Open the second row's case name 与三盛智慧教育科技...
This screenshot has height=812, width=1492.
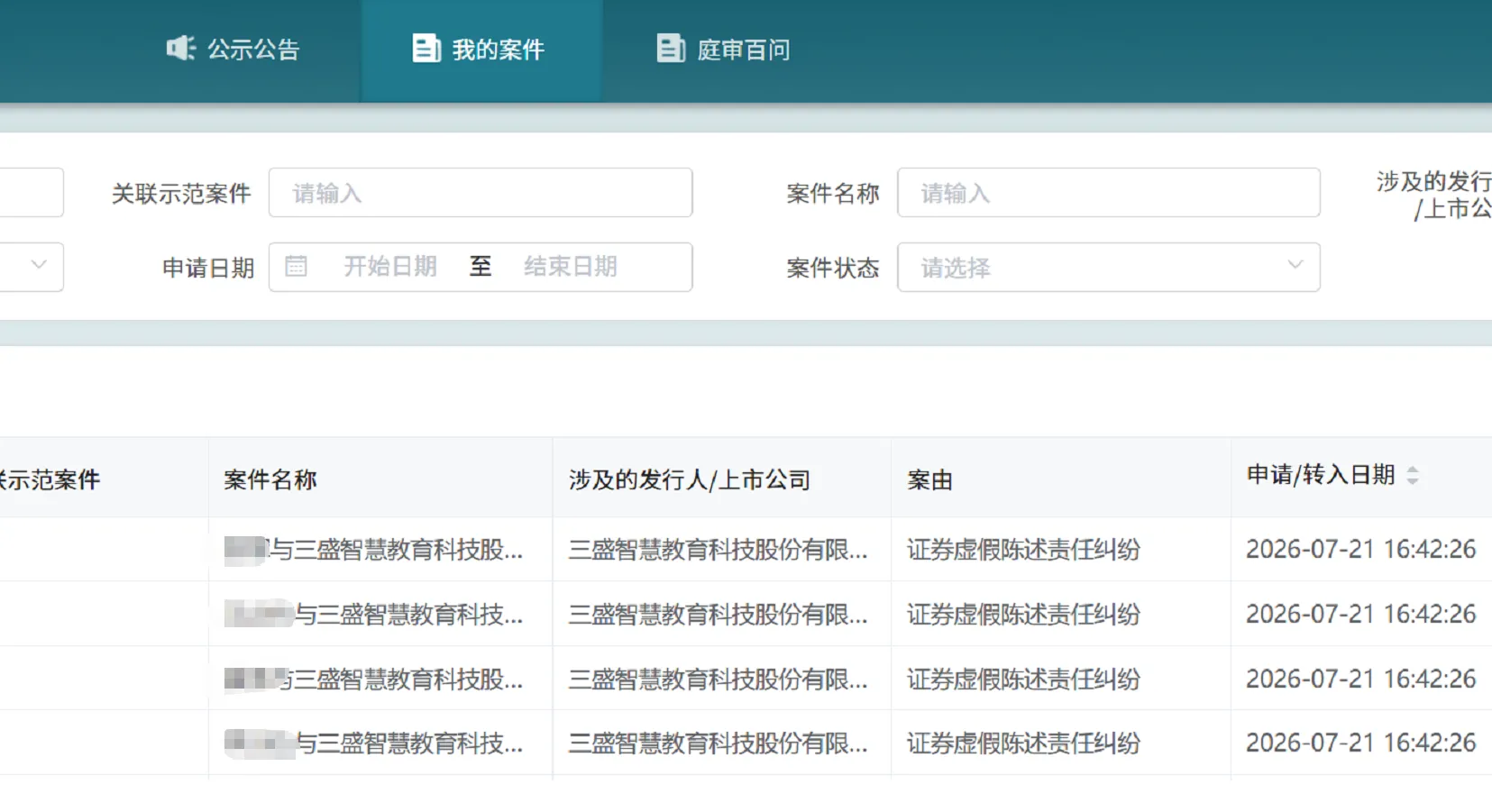coord(374,615)
